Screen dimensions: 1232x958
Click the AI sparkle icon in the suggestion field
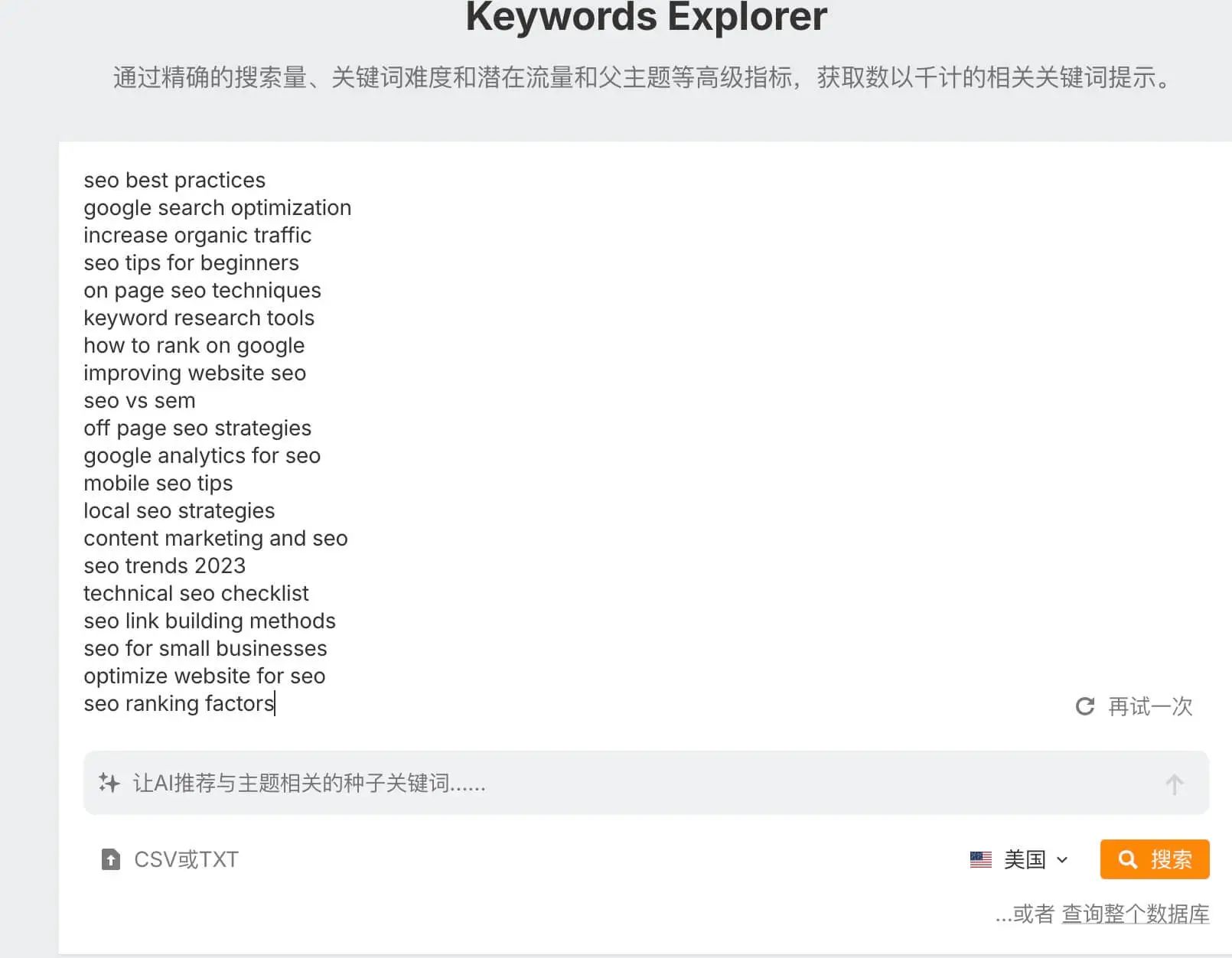[109, 783]
